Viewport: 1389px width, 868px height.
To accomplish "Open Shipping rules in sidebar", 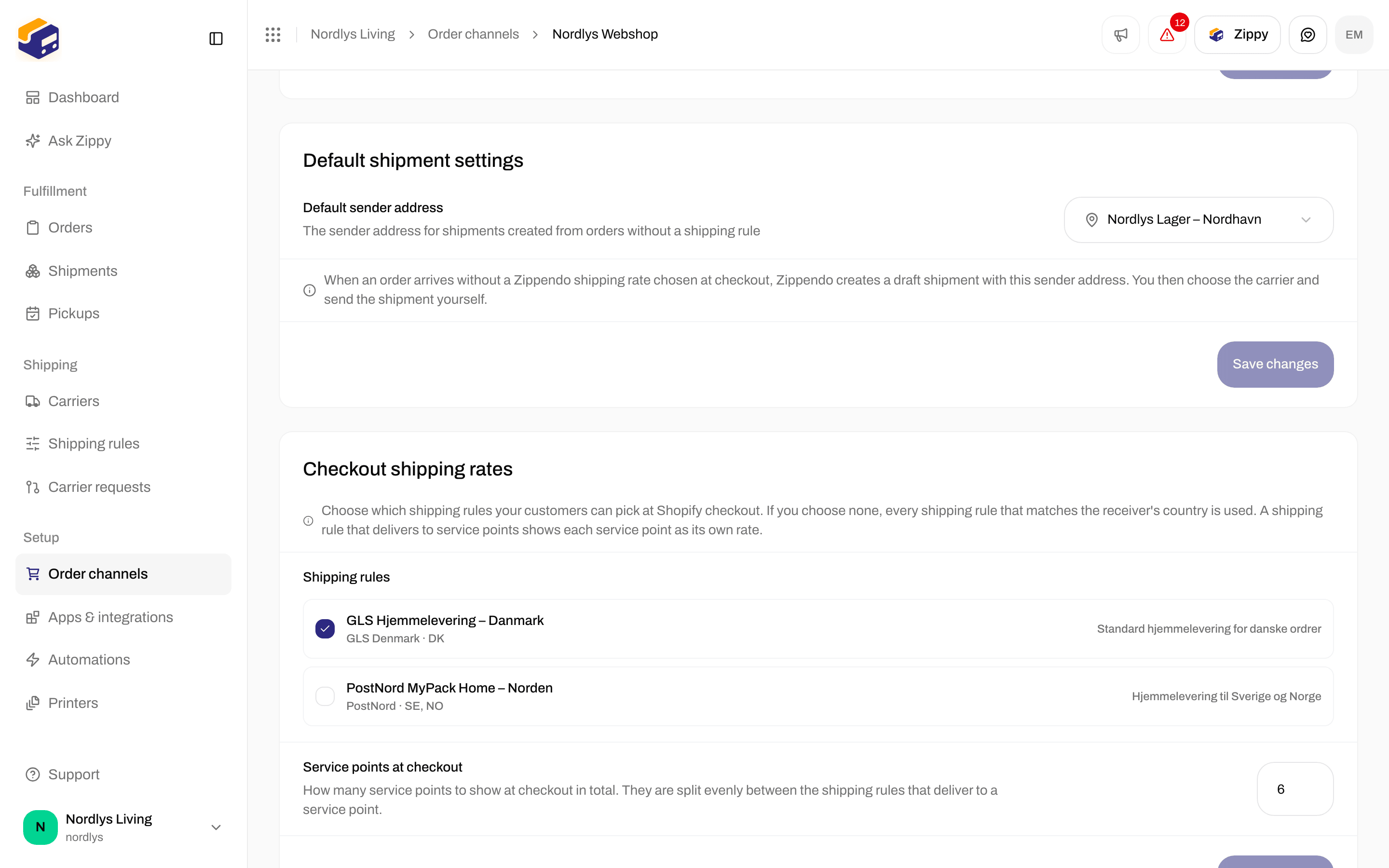I will (x=123, y=444).
